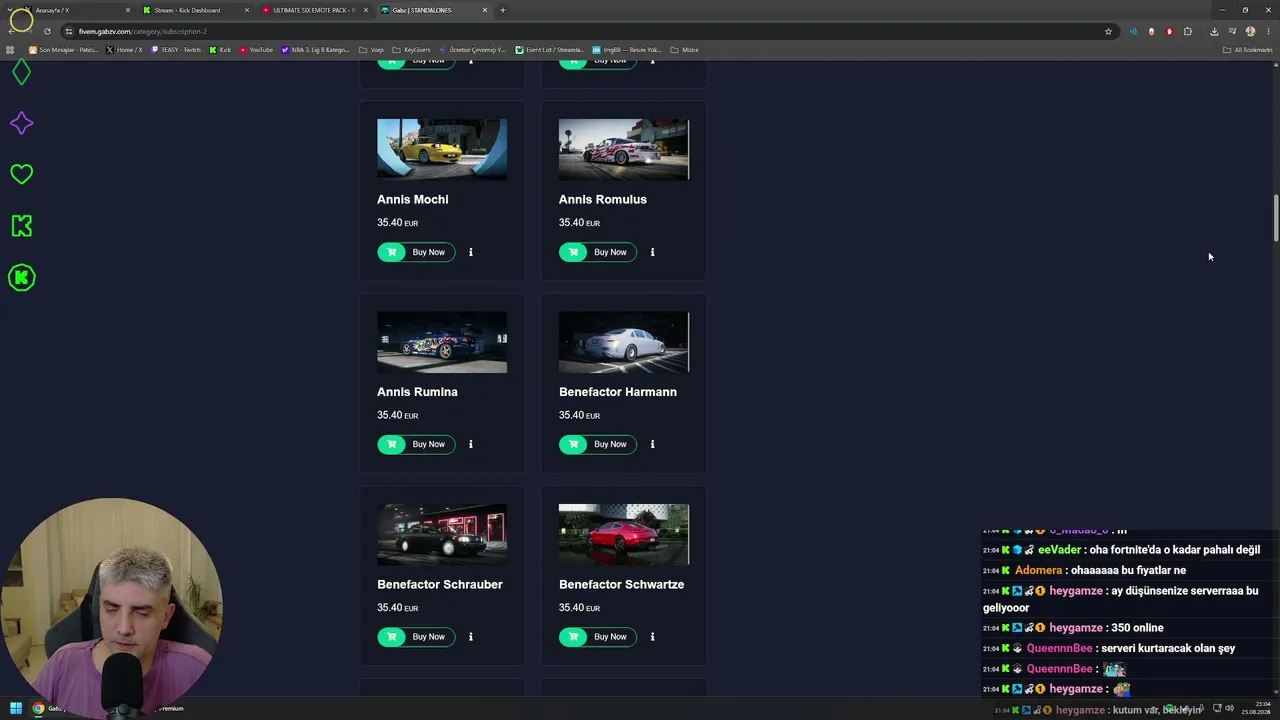Reload the current page
This screenshot has width=1280, height=720.
coord(46,31)
